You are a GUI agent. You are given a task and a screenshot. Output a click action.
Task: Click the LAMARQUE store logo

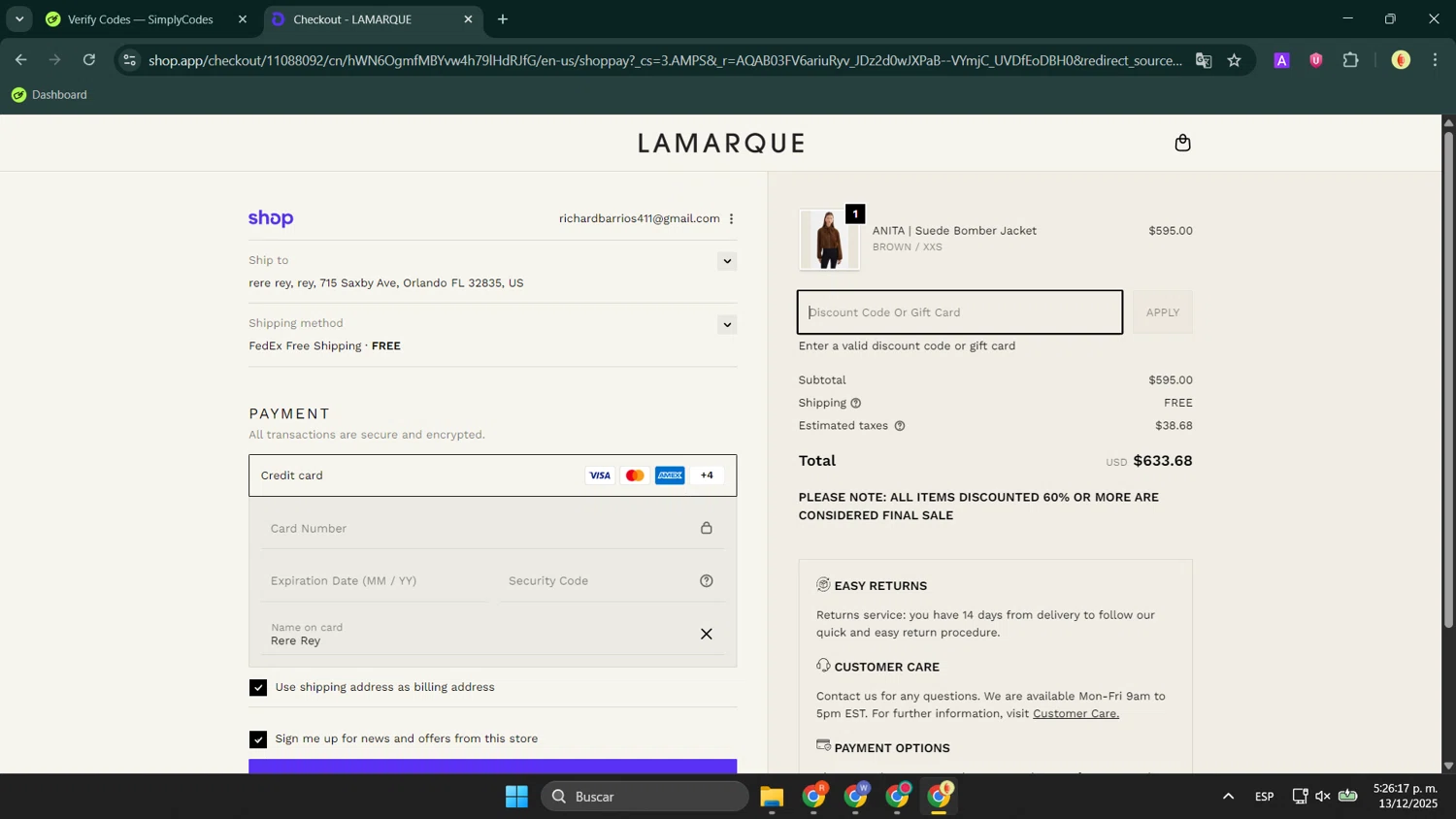721,144
